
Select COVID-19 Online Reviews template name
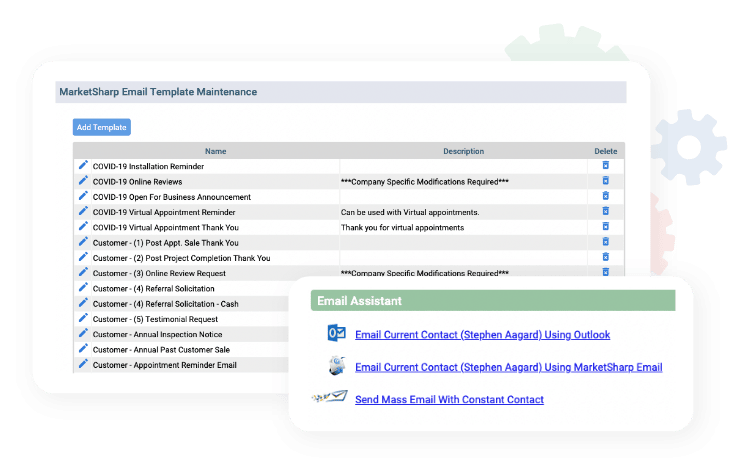137,182
